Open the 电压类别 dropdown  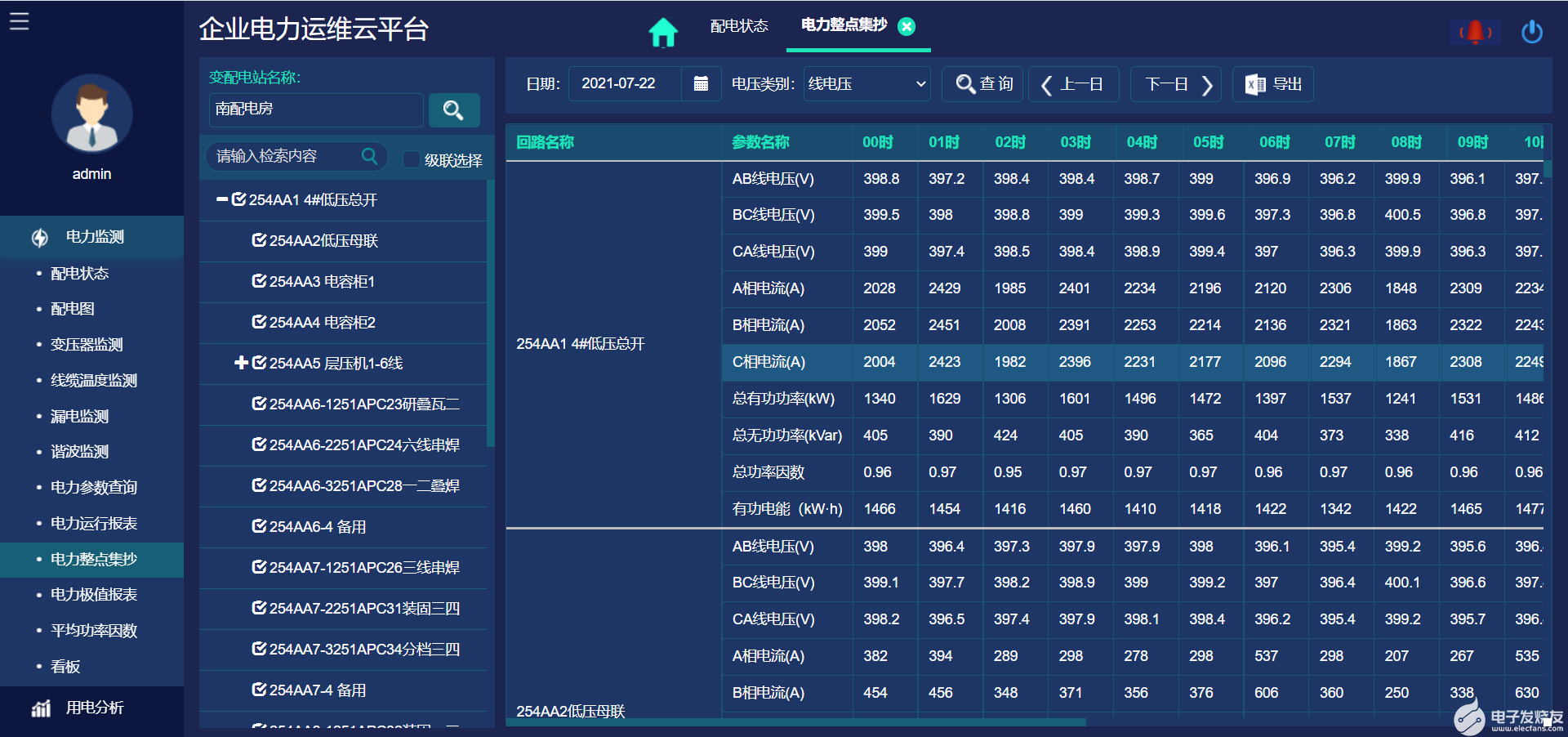coord(867,83)
